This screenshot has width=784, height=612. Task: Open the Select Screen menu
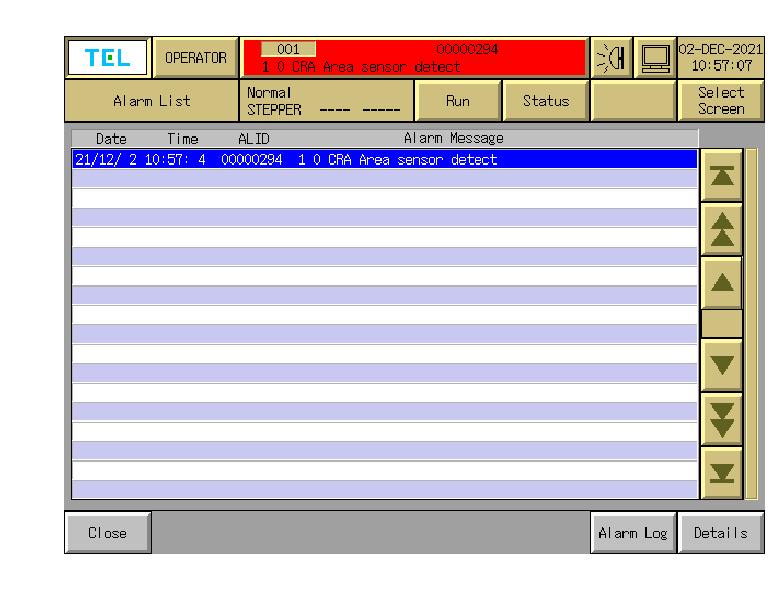[x=721, y=101]
